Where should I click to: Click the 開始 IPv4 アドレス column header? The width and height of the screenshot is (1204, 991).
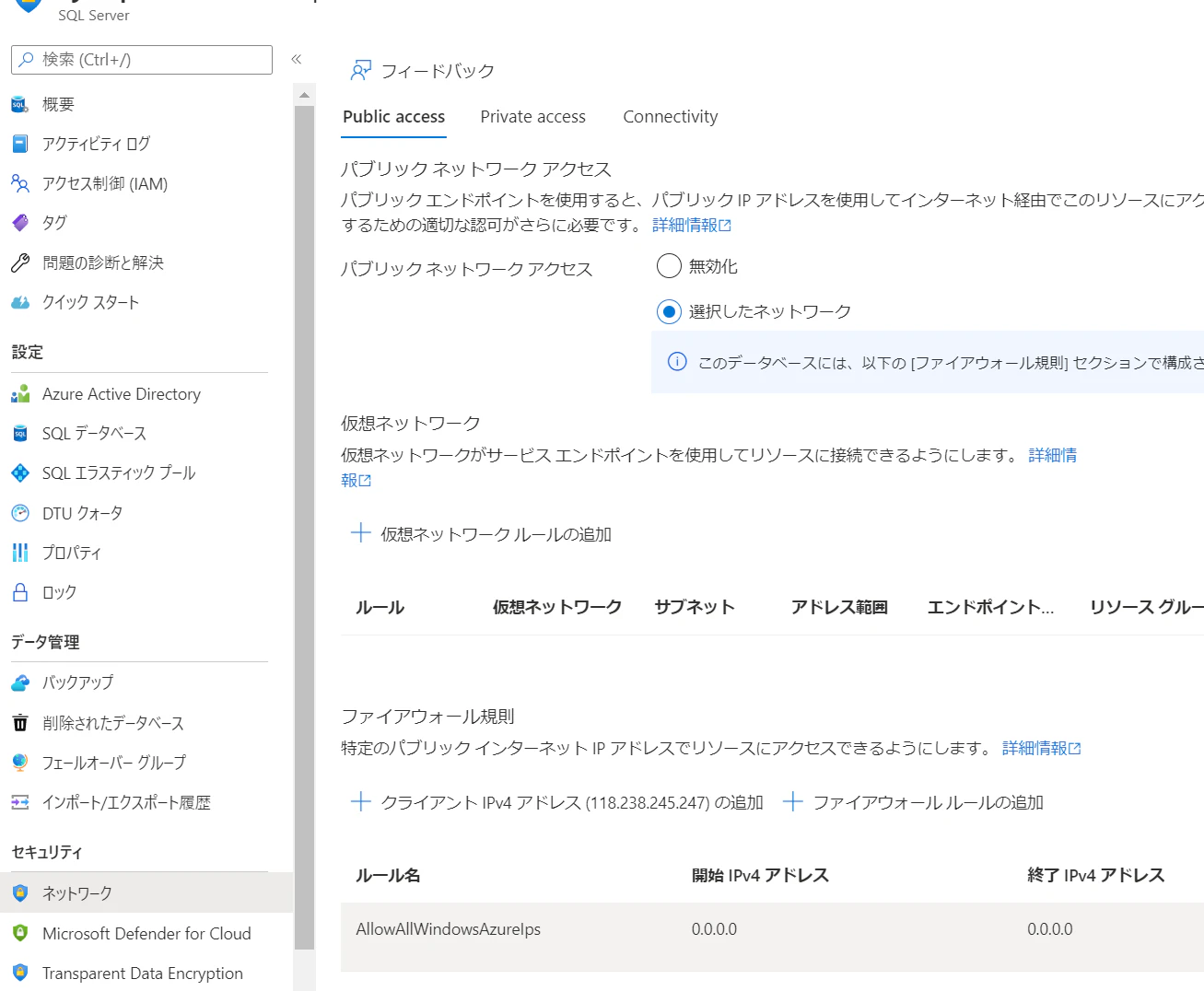coord(760,875)
